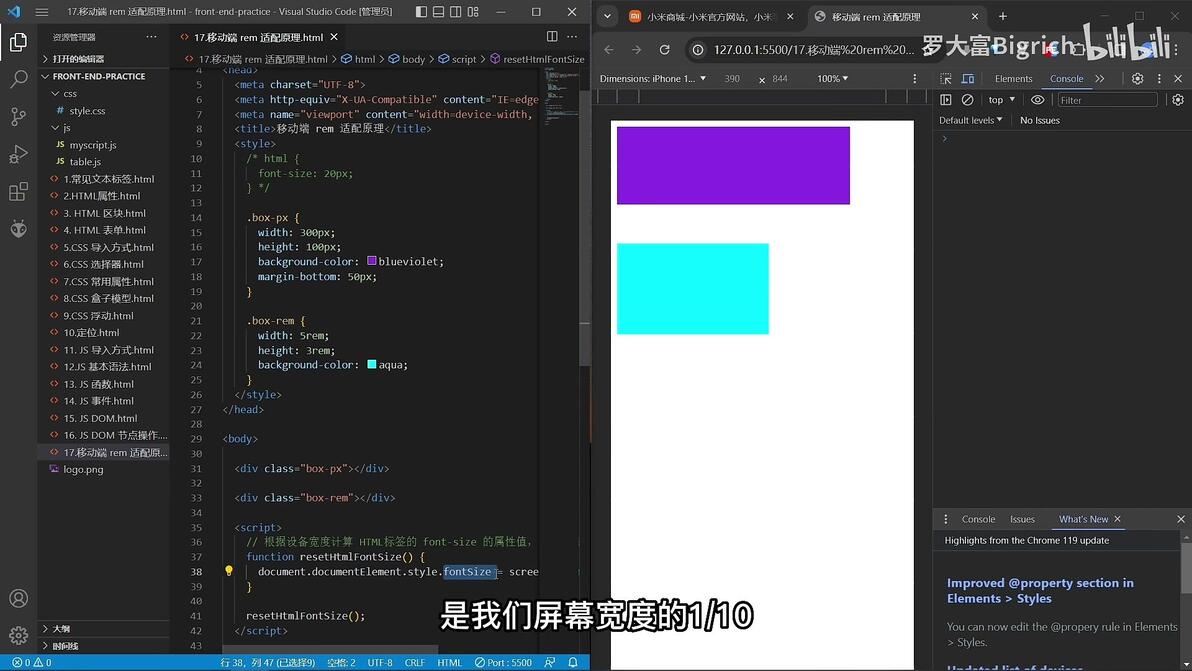Open Default levels dropdown
This screenshot has width=1192, height=671.
970,120
